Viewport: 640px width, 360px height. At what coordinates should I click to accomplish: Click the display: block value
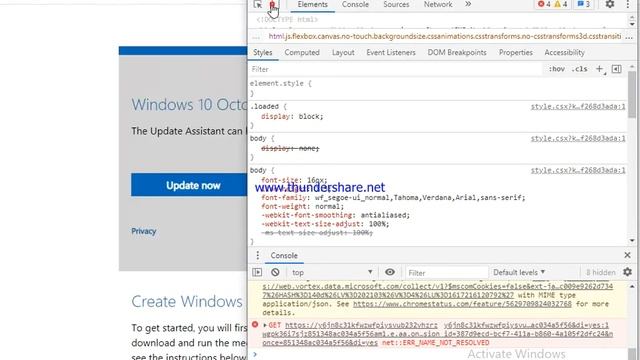click(x=309, y=116)
